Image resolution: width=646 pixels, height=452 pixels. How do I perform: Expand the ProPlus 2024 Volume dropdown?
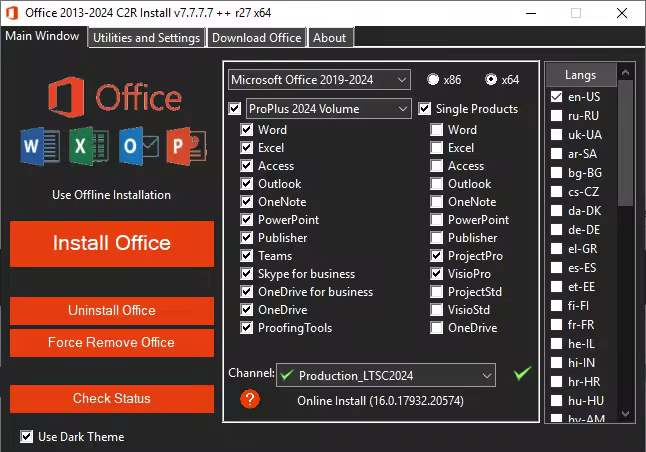coord(328,108)
